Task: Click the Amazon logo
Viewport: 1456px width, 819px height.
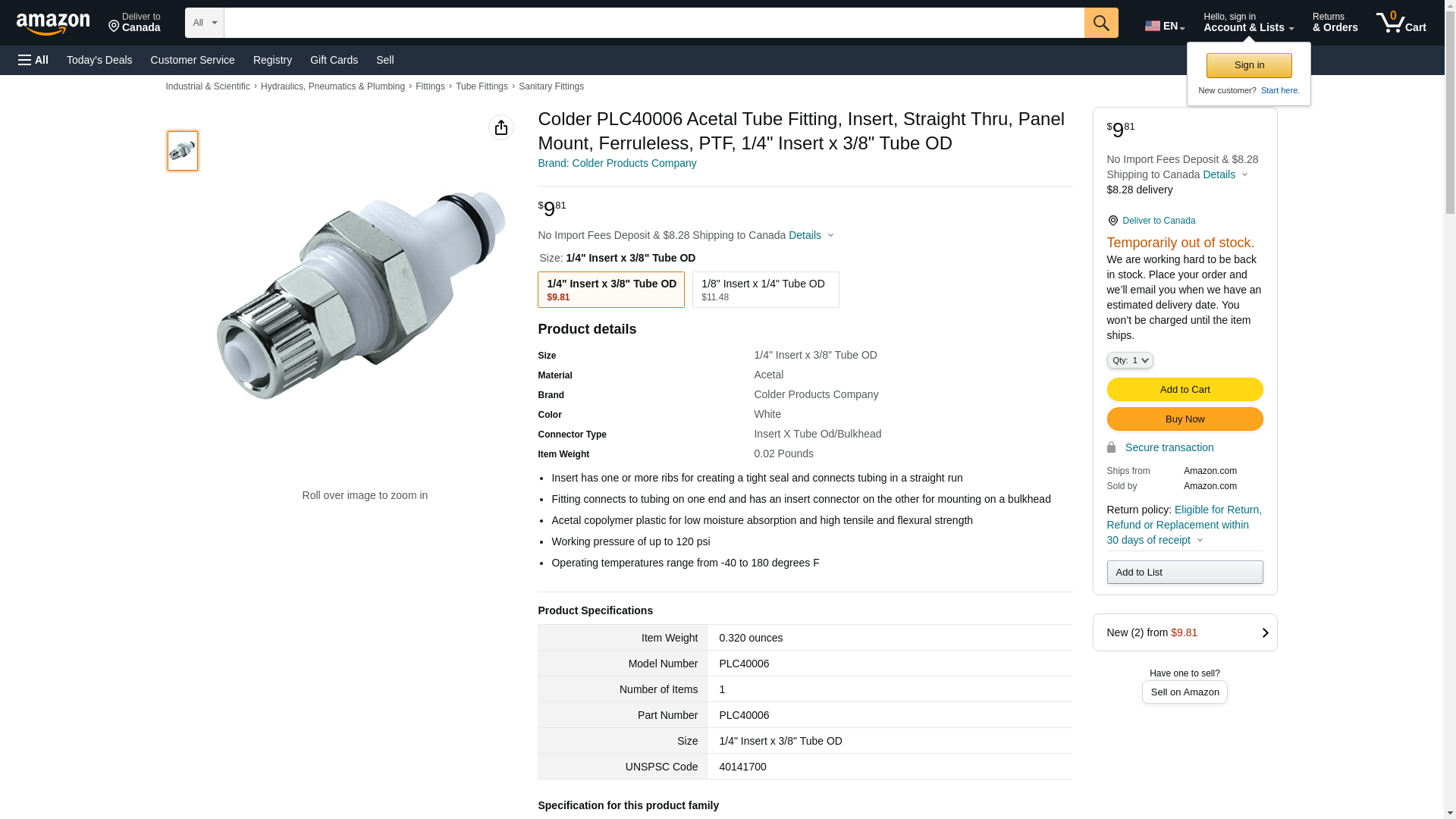Action: [x=53, y=24]
